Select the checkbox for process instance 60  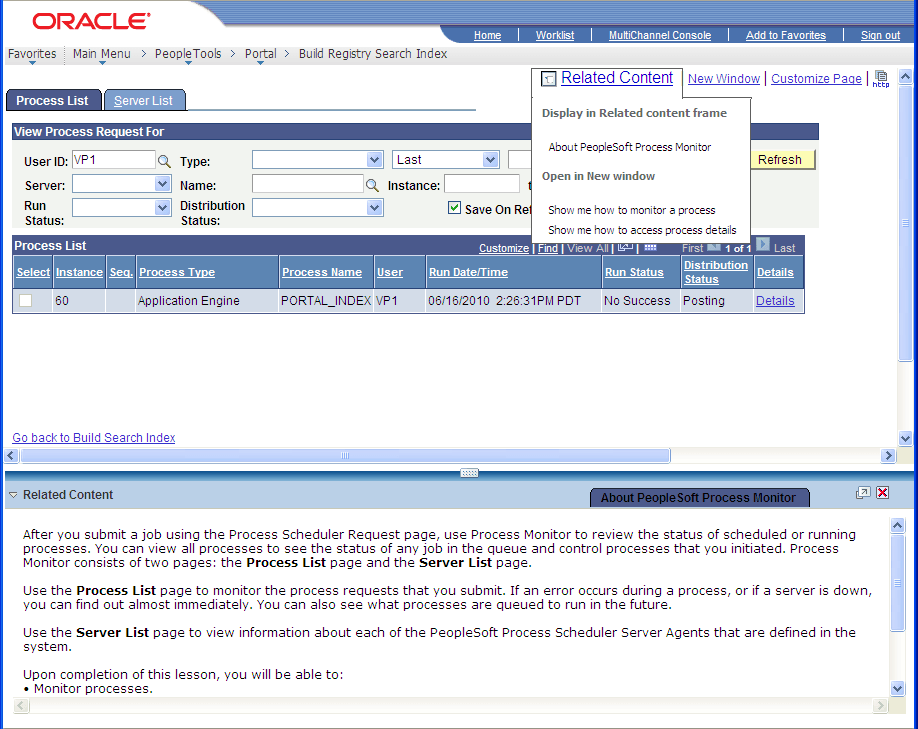pos(24,300)
